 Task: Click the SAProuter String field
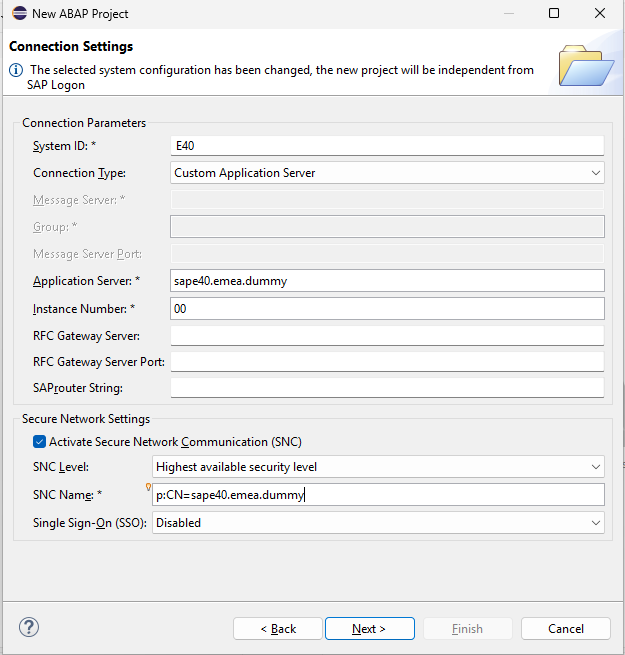387,388
